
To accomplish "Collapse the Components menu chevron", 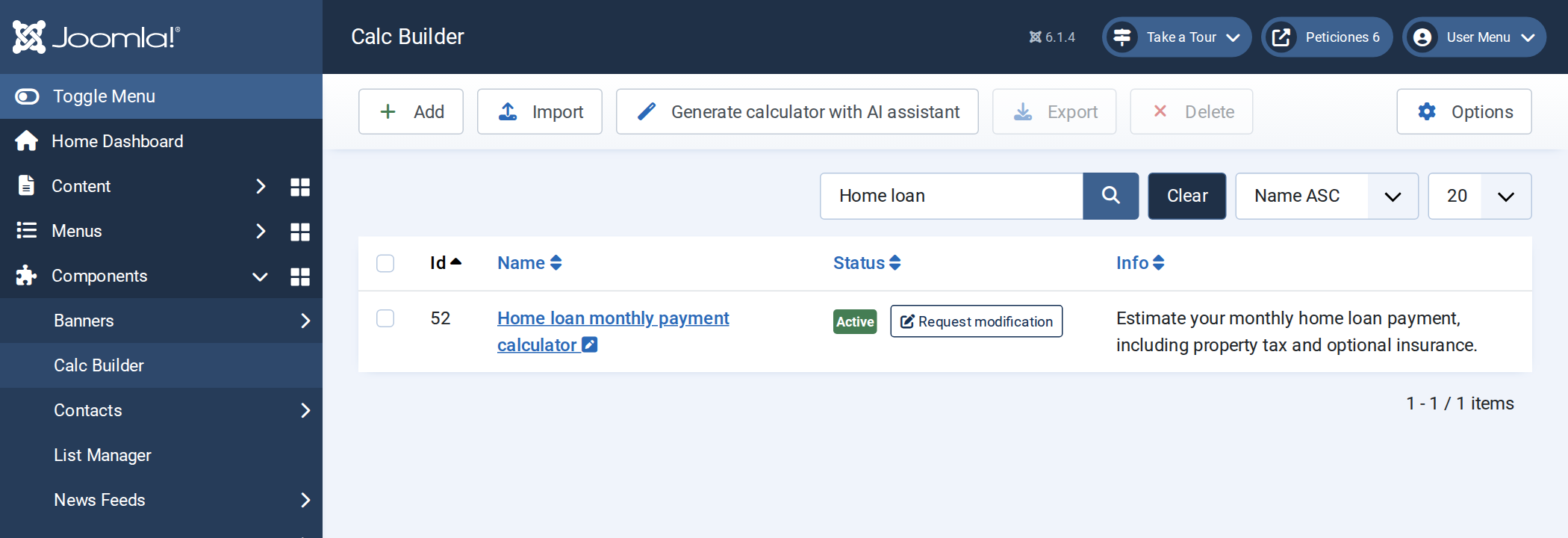I will click(x=260, y=276).
